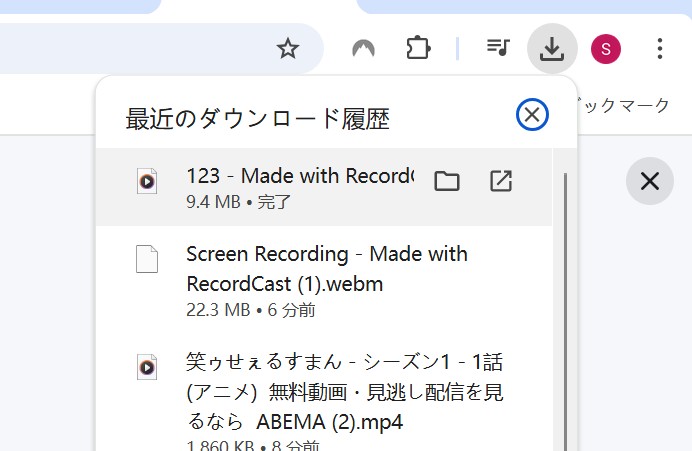The image size is (692, 451).
Task: Show 123 RecordCast file in folder
Action: coord(447,181)
